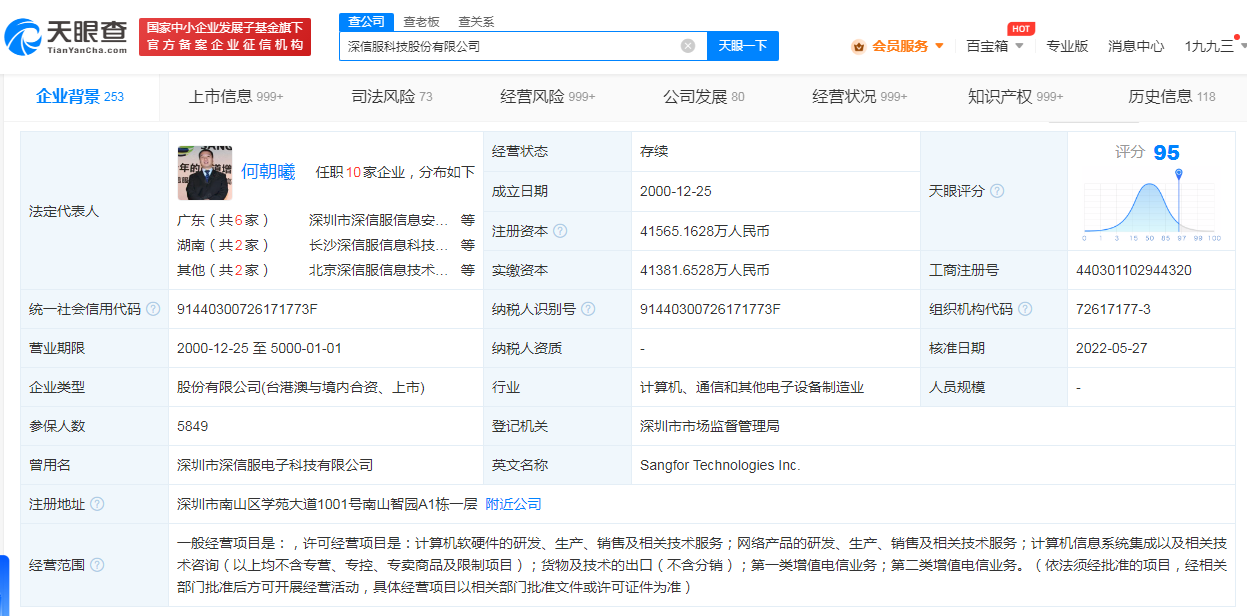Expand the 会员服务 dropdown
Screen dimensions: 1247x616
(939, 46)
